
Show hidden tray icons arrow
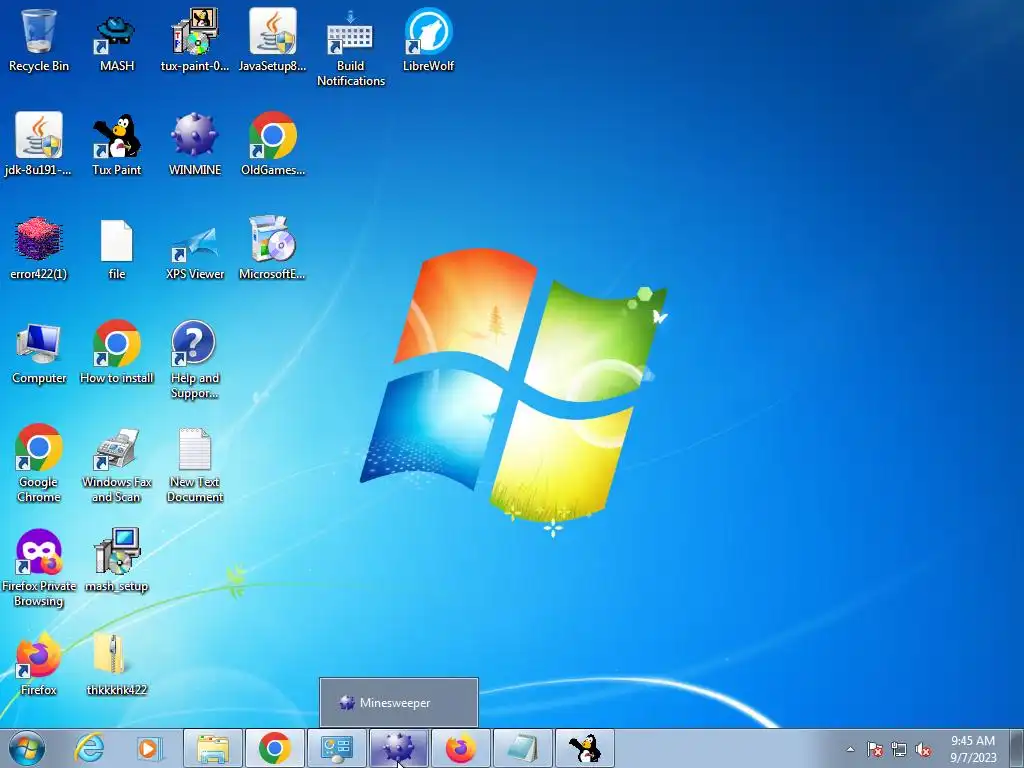pyautogui.click(x=850, y=749)
